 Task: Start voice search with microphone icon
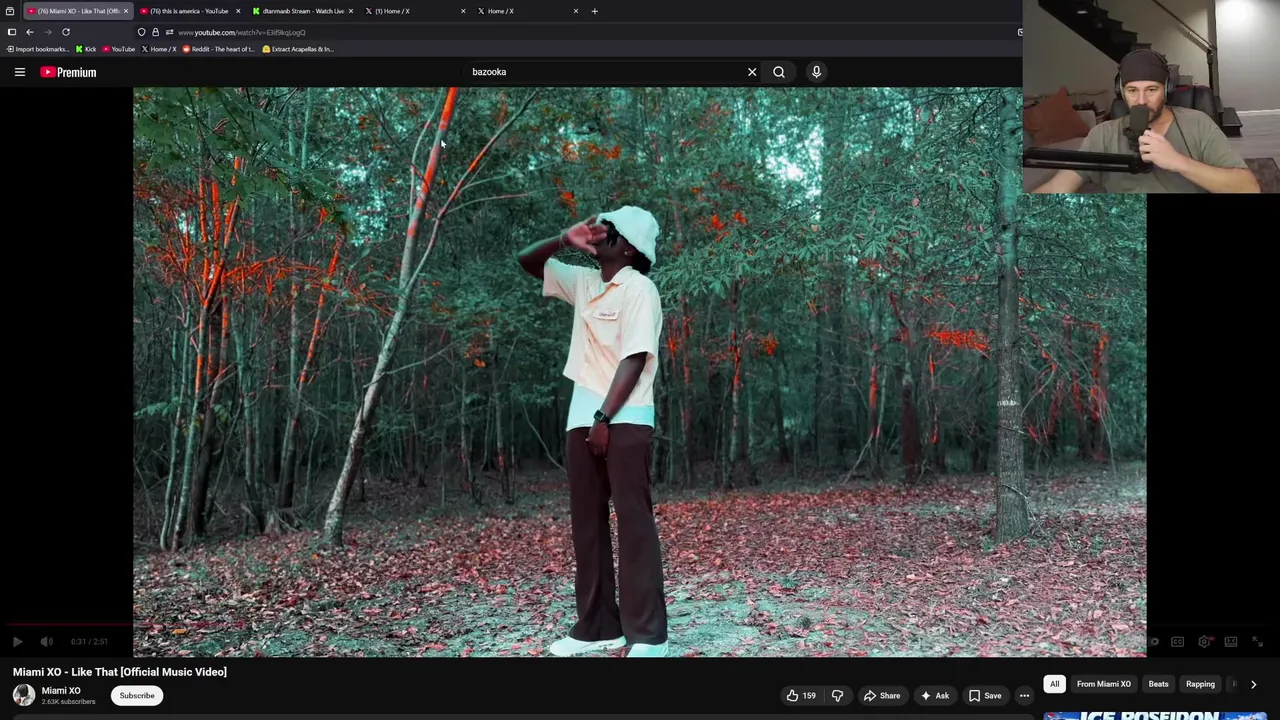816,72
